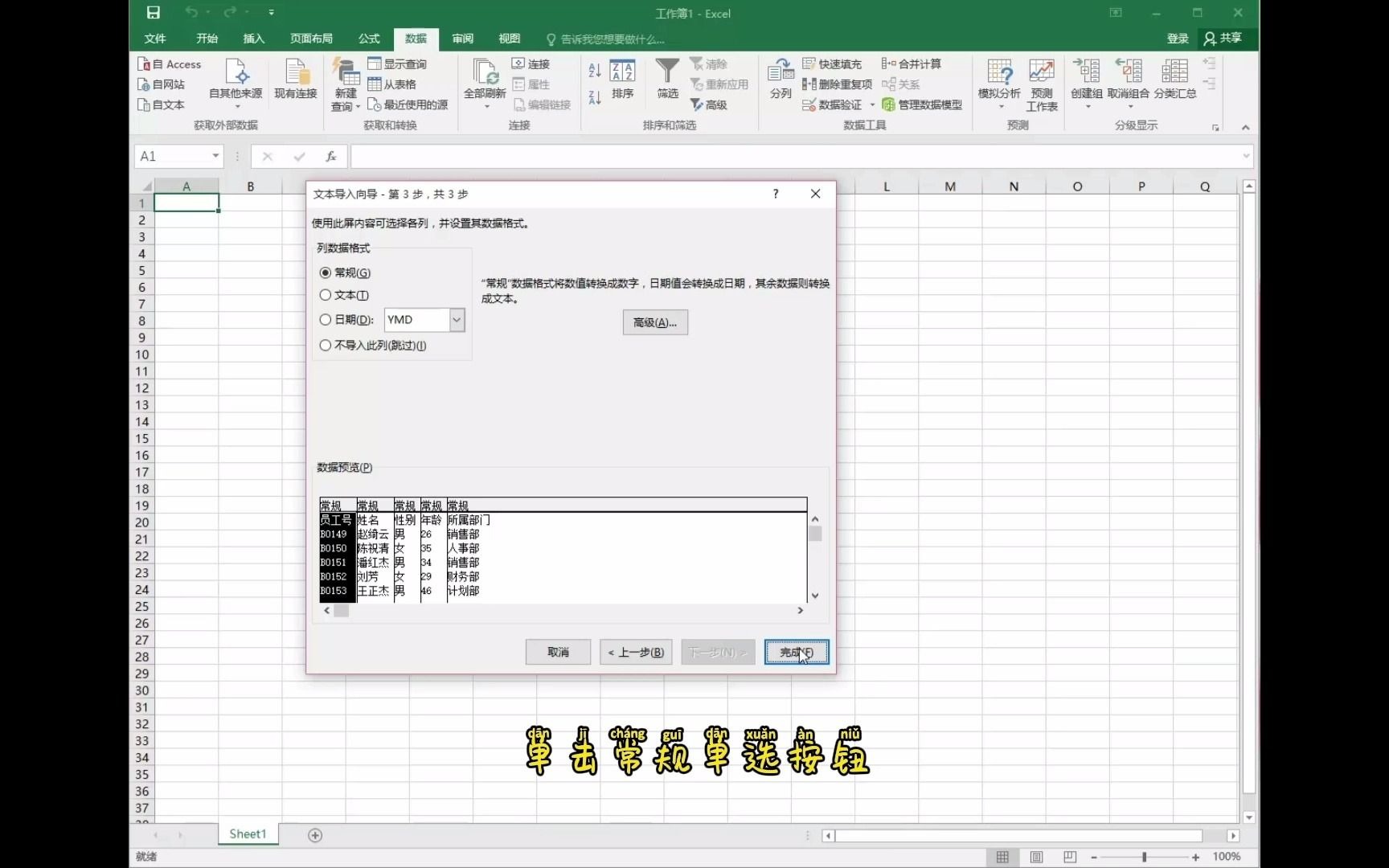1389x868 pixels.
Task: Import data from text file (自文本)
Action: [162, 104]
